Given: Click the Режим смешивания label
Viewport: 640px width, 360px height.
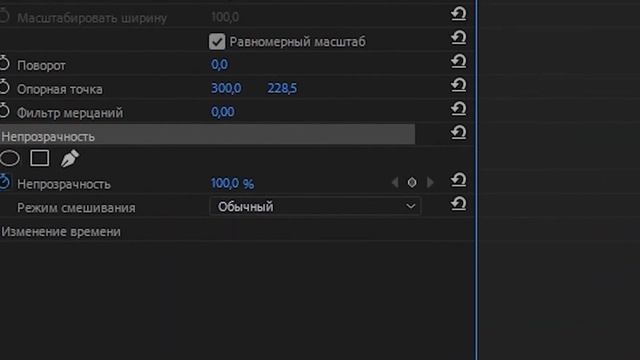Looking at the screenshot, I should [76, 208].
